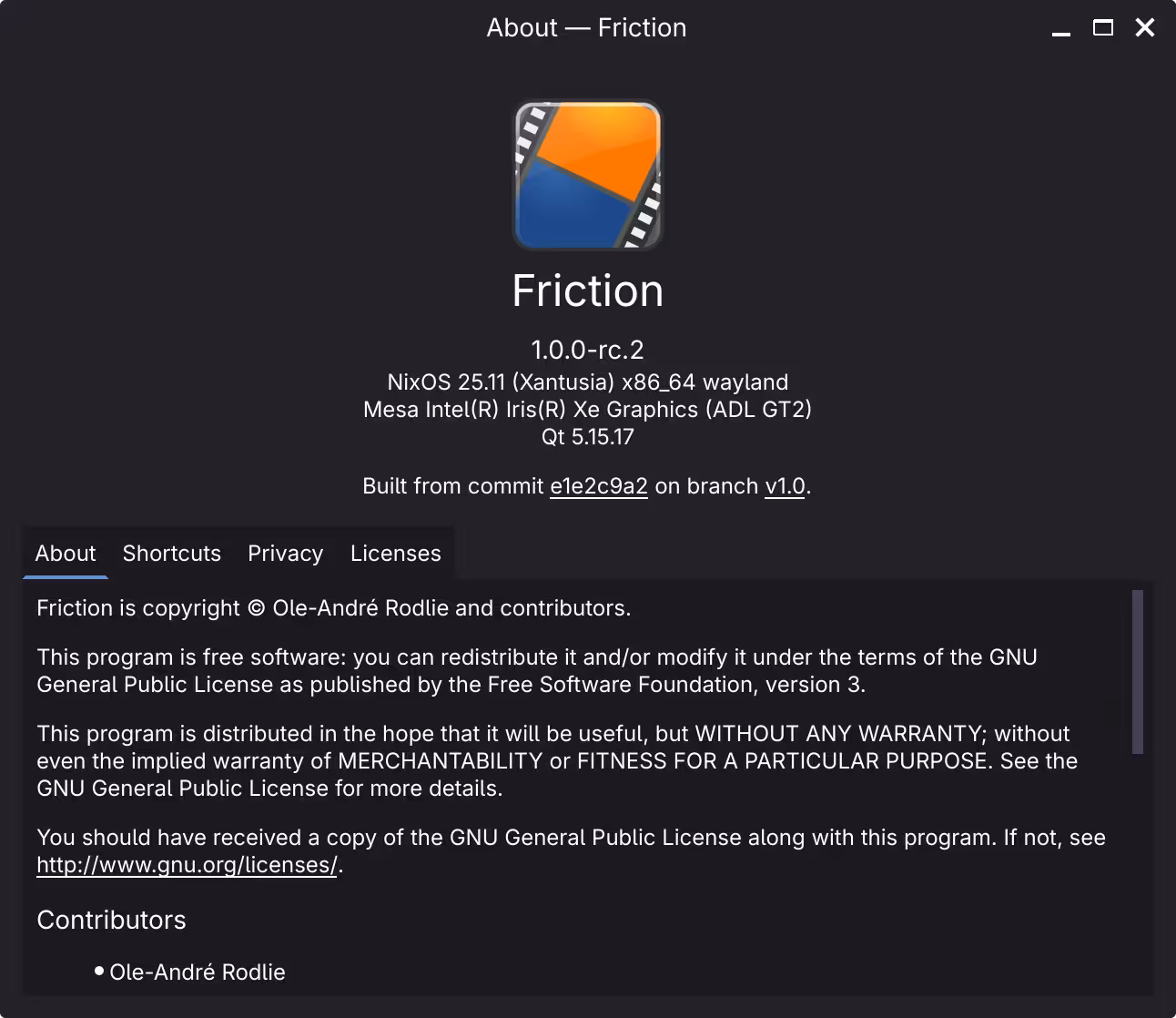Select contributor Ole-André Rodlie in the list
The image size is (1176, 1018).
coord(197,972)
